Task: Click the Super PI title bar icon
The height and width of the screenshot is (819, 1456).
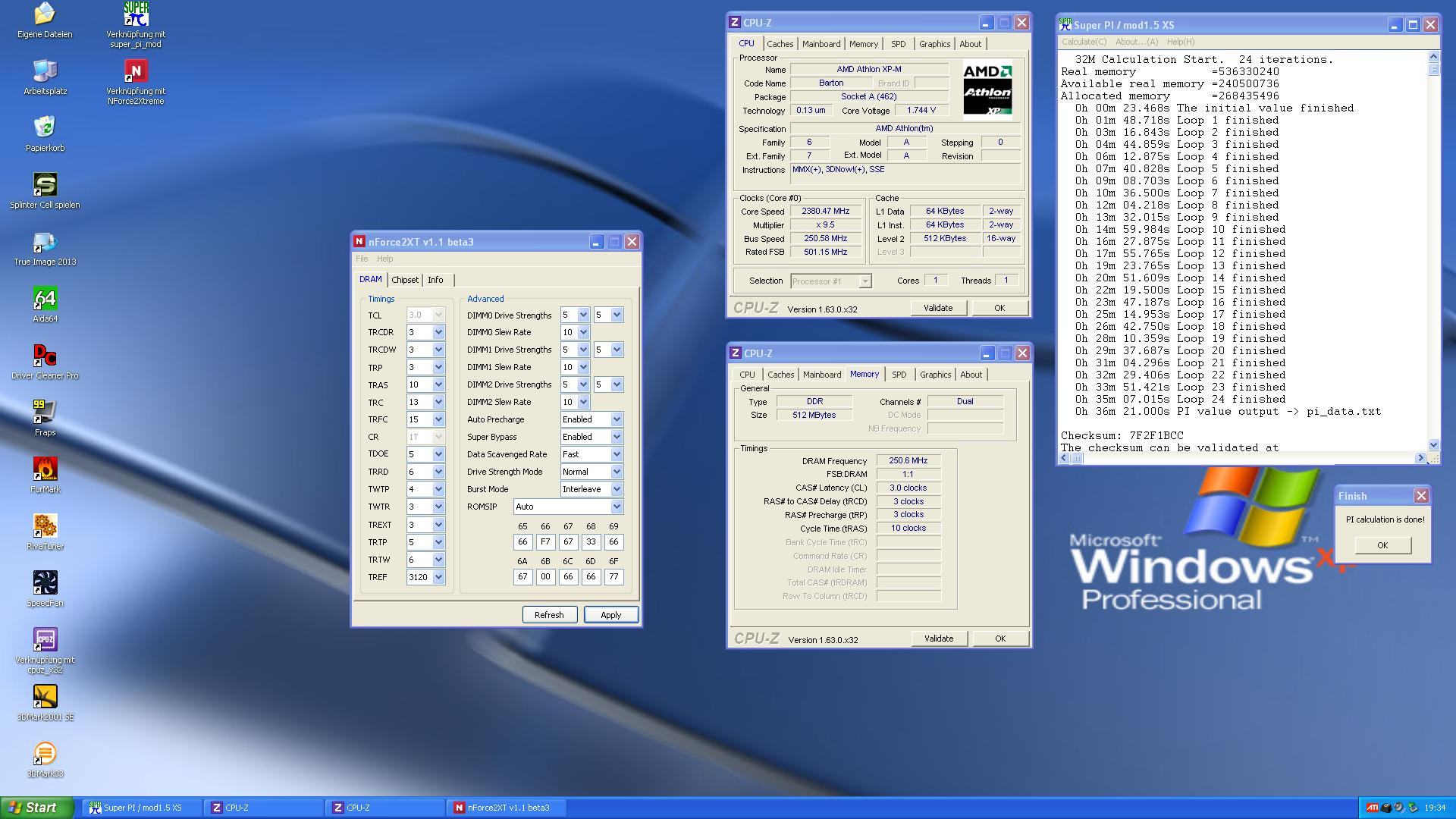Action: coord(1065,24)
